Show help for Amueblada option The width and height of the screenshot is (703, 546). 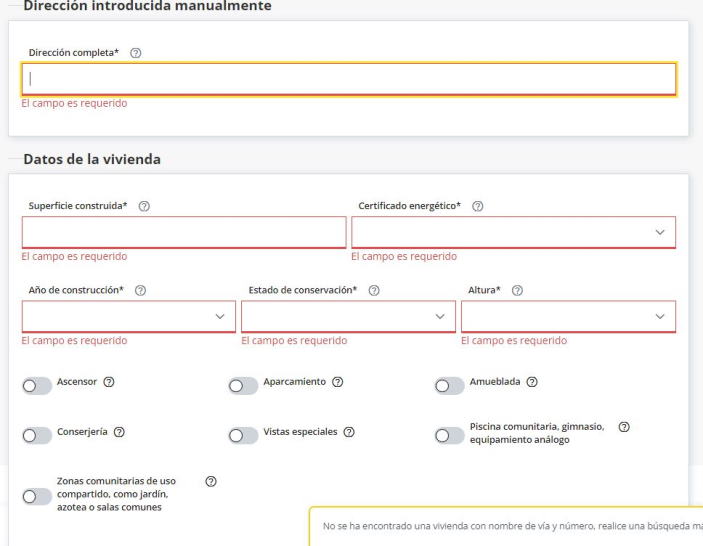[532, 382]
